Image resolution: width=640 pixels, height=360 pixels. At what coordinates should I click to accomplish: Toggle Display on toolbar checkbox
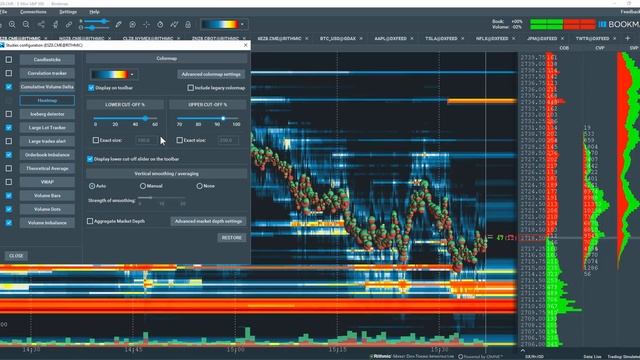click(x=91, y=88)
